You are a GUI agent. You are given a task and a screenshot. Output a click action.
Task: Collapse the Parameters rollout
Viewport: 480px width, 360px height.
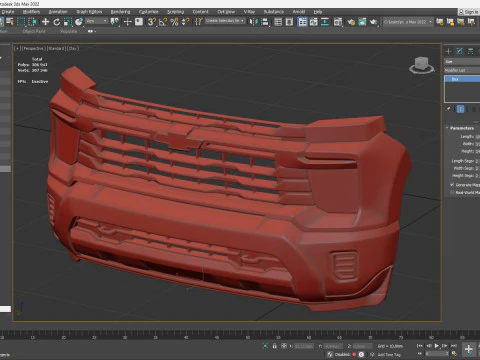pyautogui.click(x=461, y=128)
